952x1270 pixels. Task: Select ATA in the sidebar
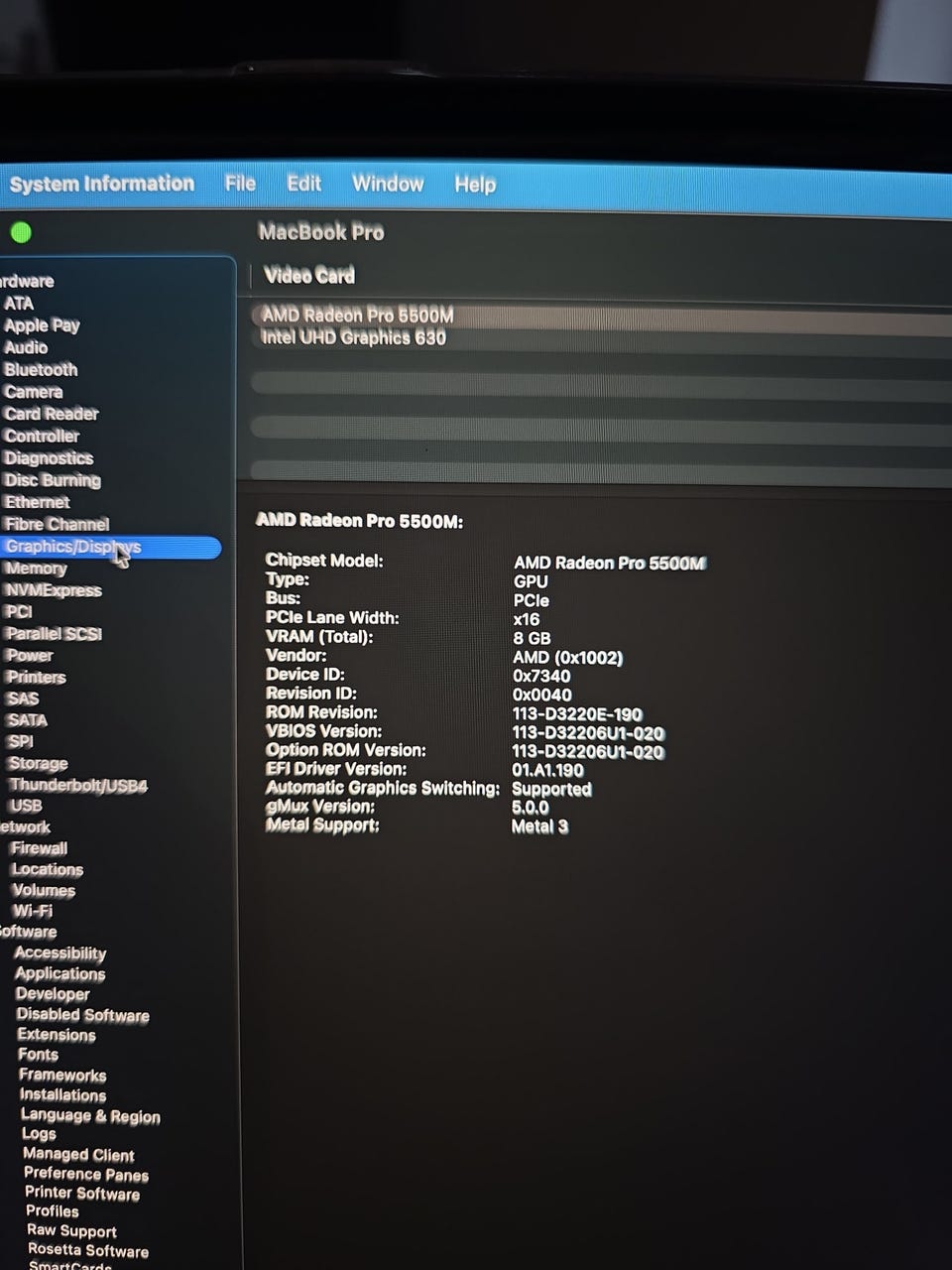point(19,304)
